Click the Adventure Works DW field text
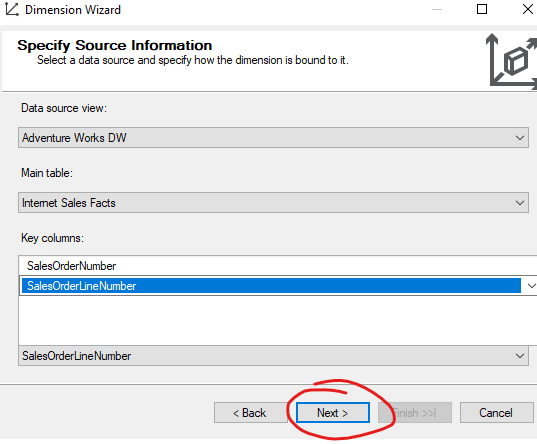This screenshot has width=537, height=444. click(74, 138)
